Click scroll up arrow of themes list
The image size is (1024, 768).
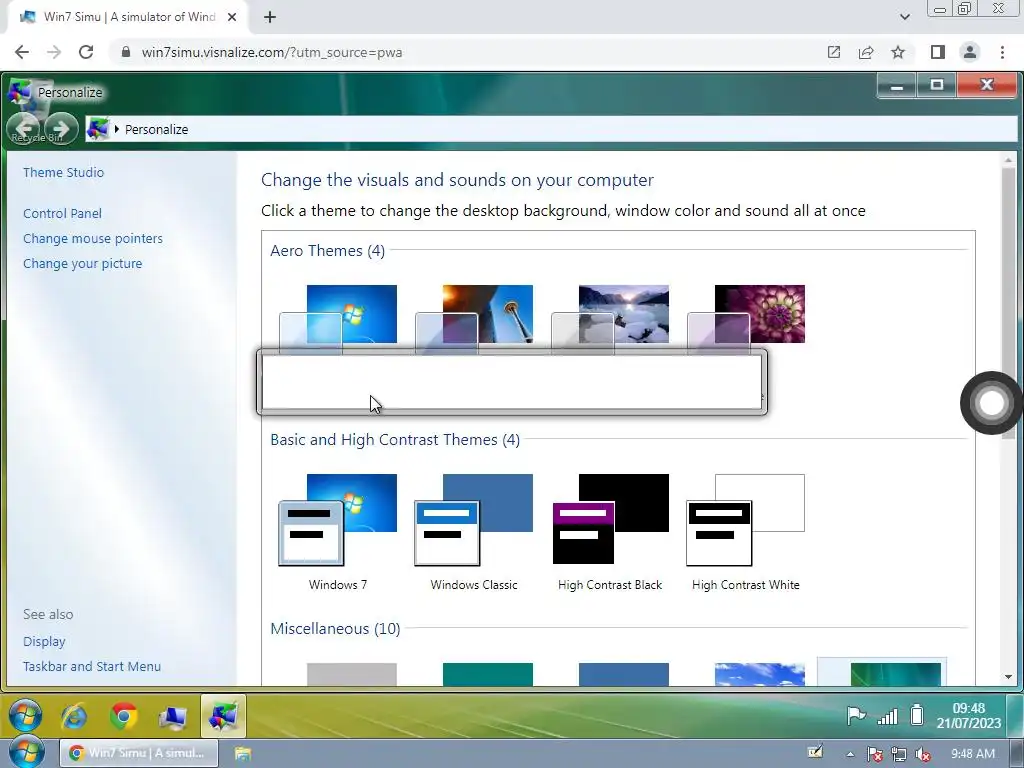click(x=1008, y=160)
